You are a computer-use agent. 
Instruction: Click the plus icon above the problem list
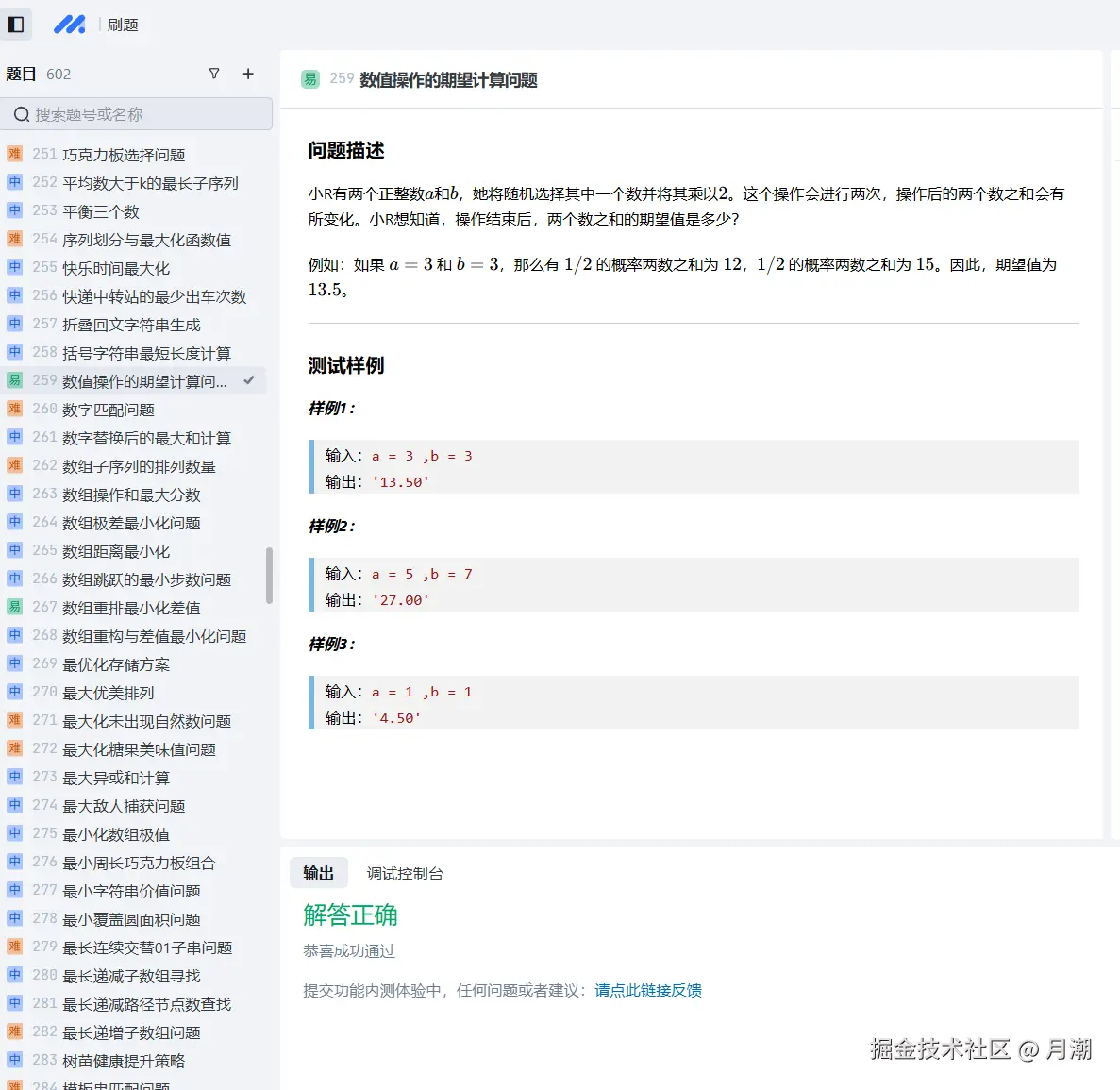click(247, 74)
